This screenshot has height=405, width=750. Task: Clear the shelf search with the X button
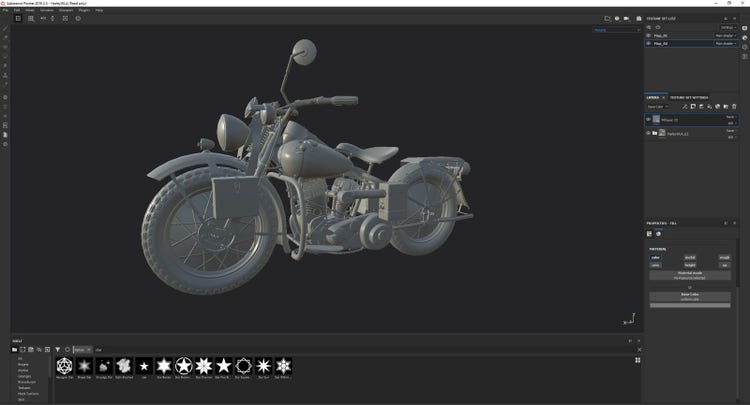click(x=639, y=350)
